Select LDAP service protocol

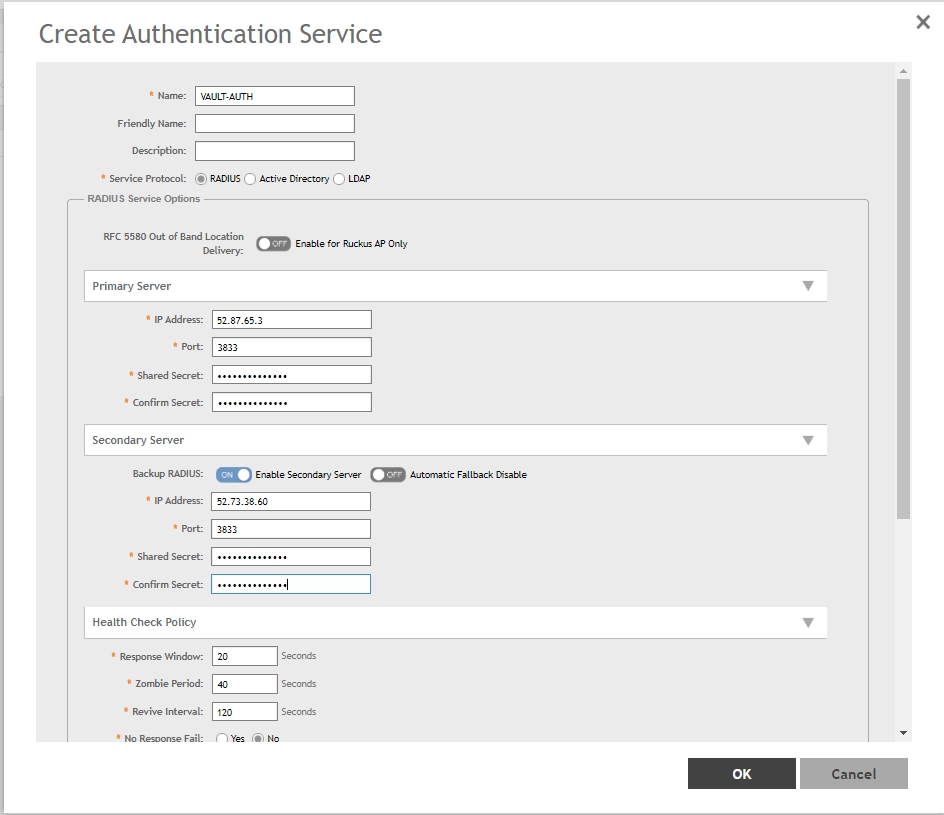[x=339, y=179]
